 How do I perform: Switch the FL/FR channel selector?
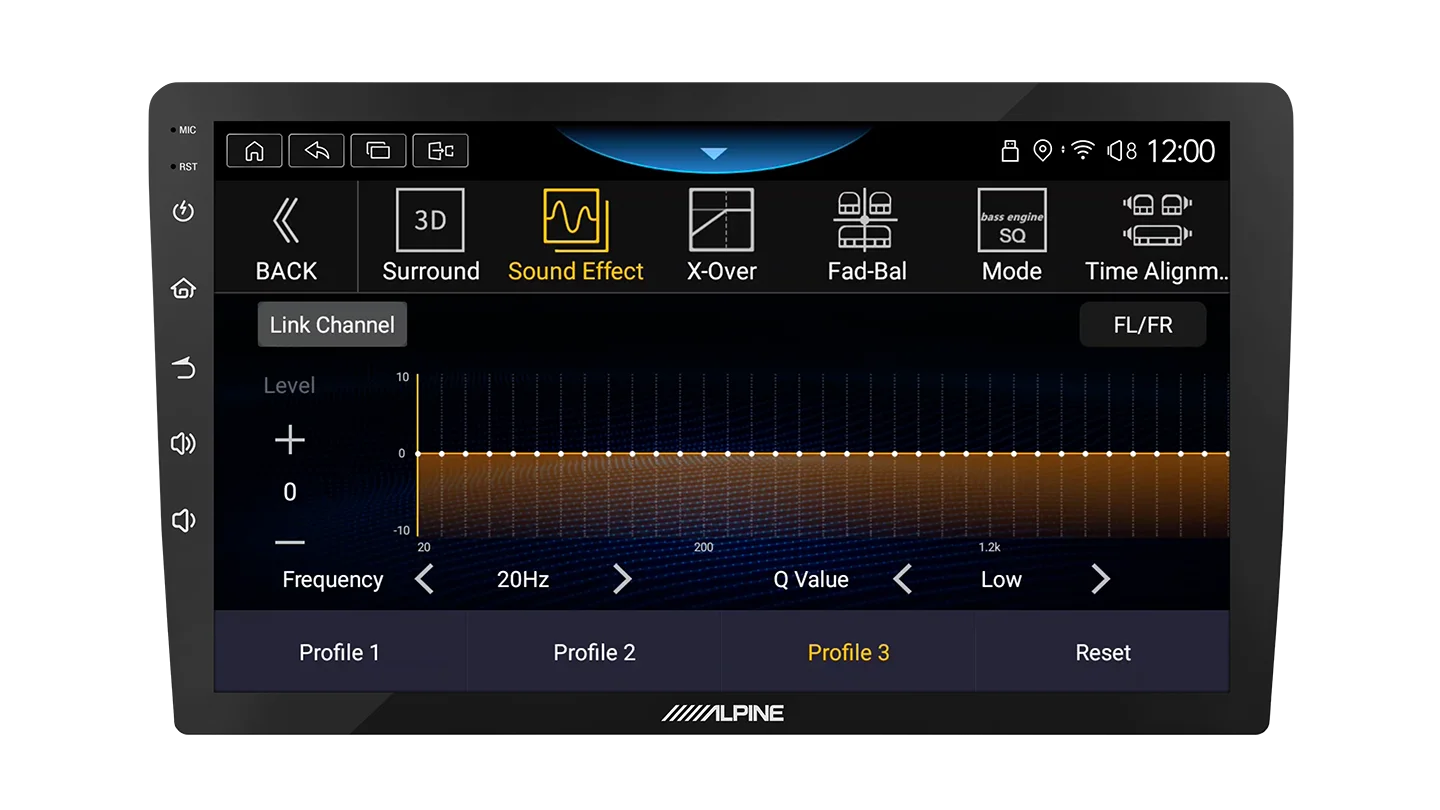tap(1143, 325)
